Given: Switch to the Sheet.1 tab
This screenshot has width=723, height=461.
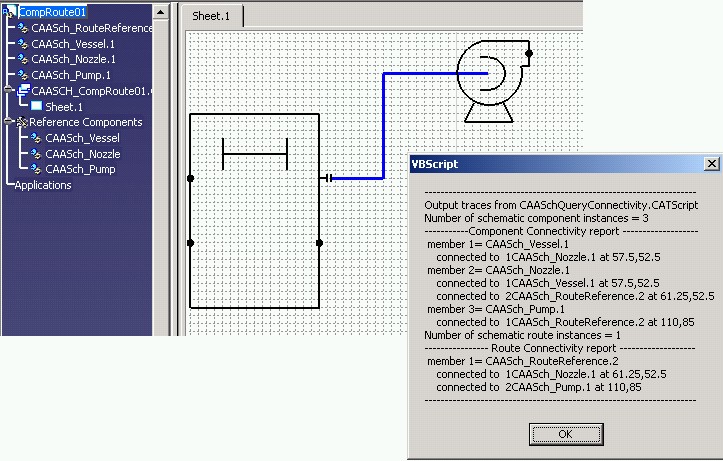Looking at the screenshot, I should [211, 16].
